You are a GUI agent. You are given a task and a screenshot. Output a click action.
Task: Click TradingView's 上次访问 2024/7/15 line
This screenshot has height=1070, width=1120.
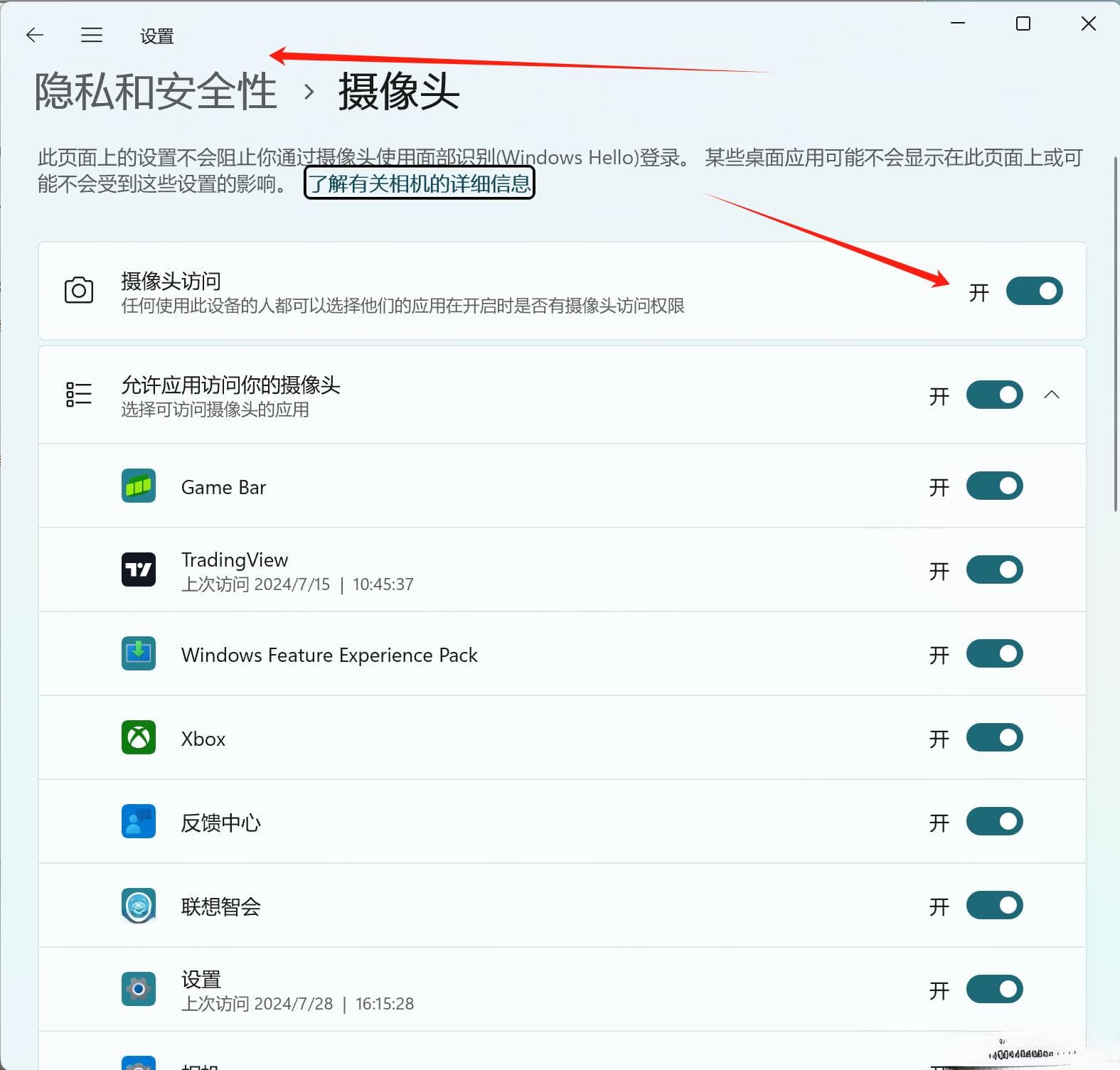point(297,584)
